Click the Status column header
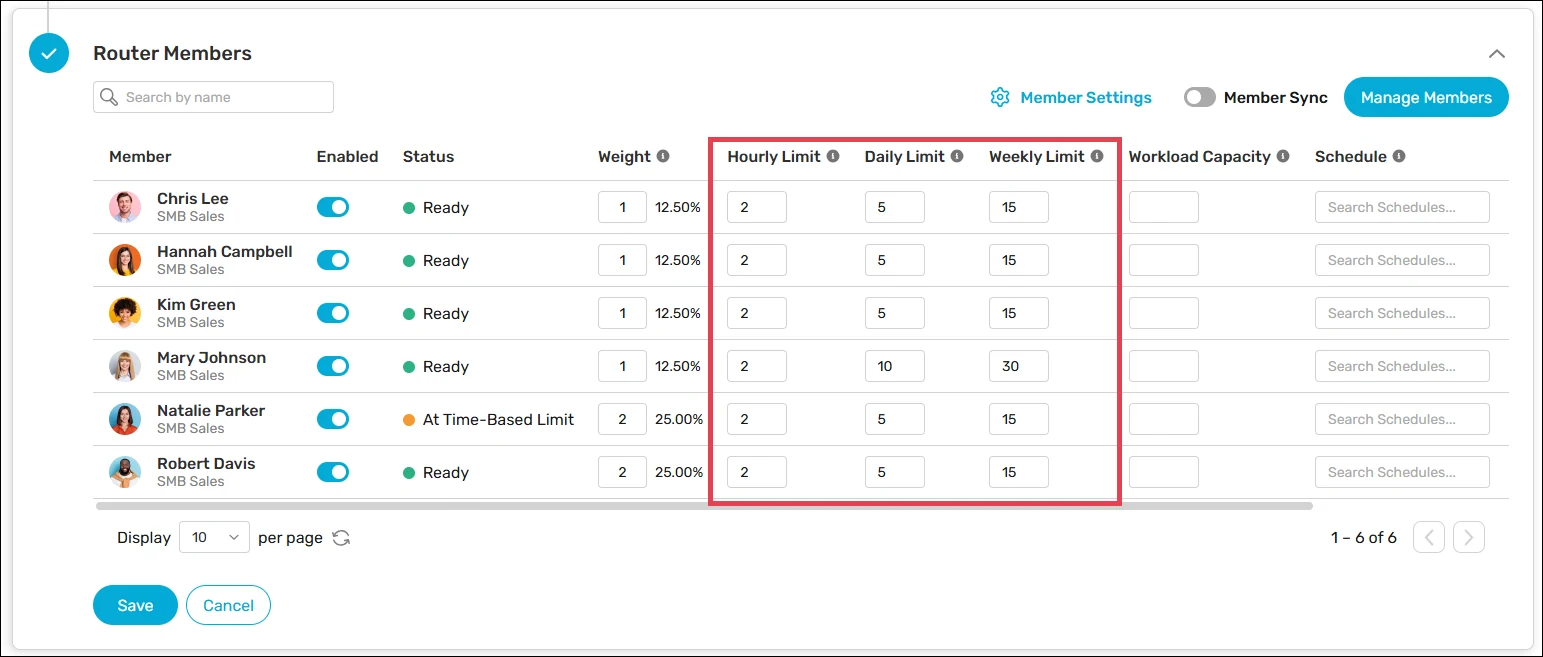The height and width of the screenshot is (657, 1543). click(x=428, y=156)
